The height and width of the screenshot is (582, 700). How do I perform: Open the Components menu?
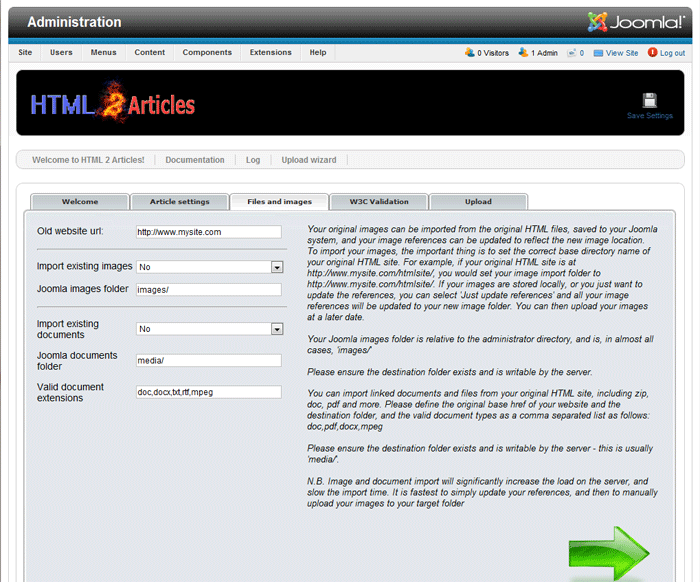pos(207,52)
